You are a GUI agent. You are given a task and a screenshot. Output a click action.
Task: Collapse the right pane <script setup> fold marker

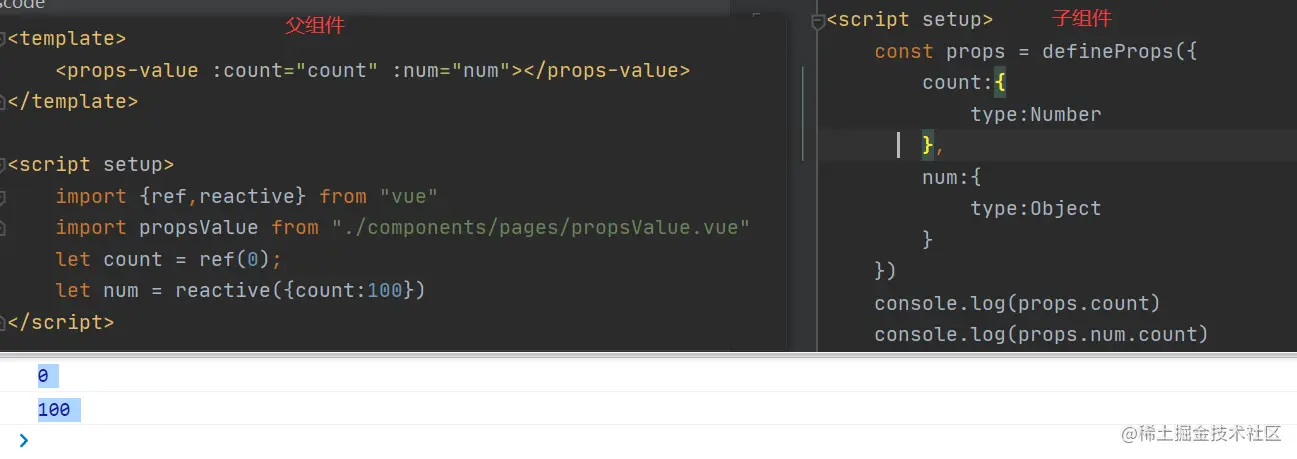[819, 20]
